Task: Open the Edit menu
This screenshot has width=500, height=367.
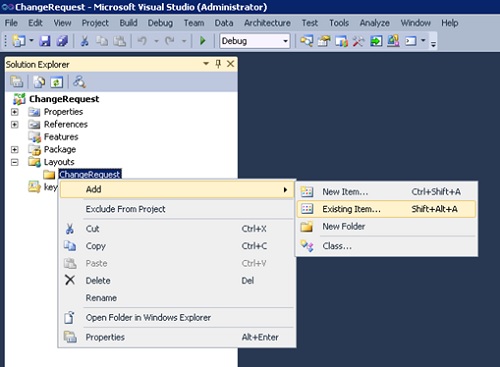Action: pos(35,23)
